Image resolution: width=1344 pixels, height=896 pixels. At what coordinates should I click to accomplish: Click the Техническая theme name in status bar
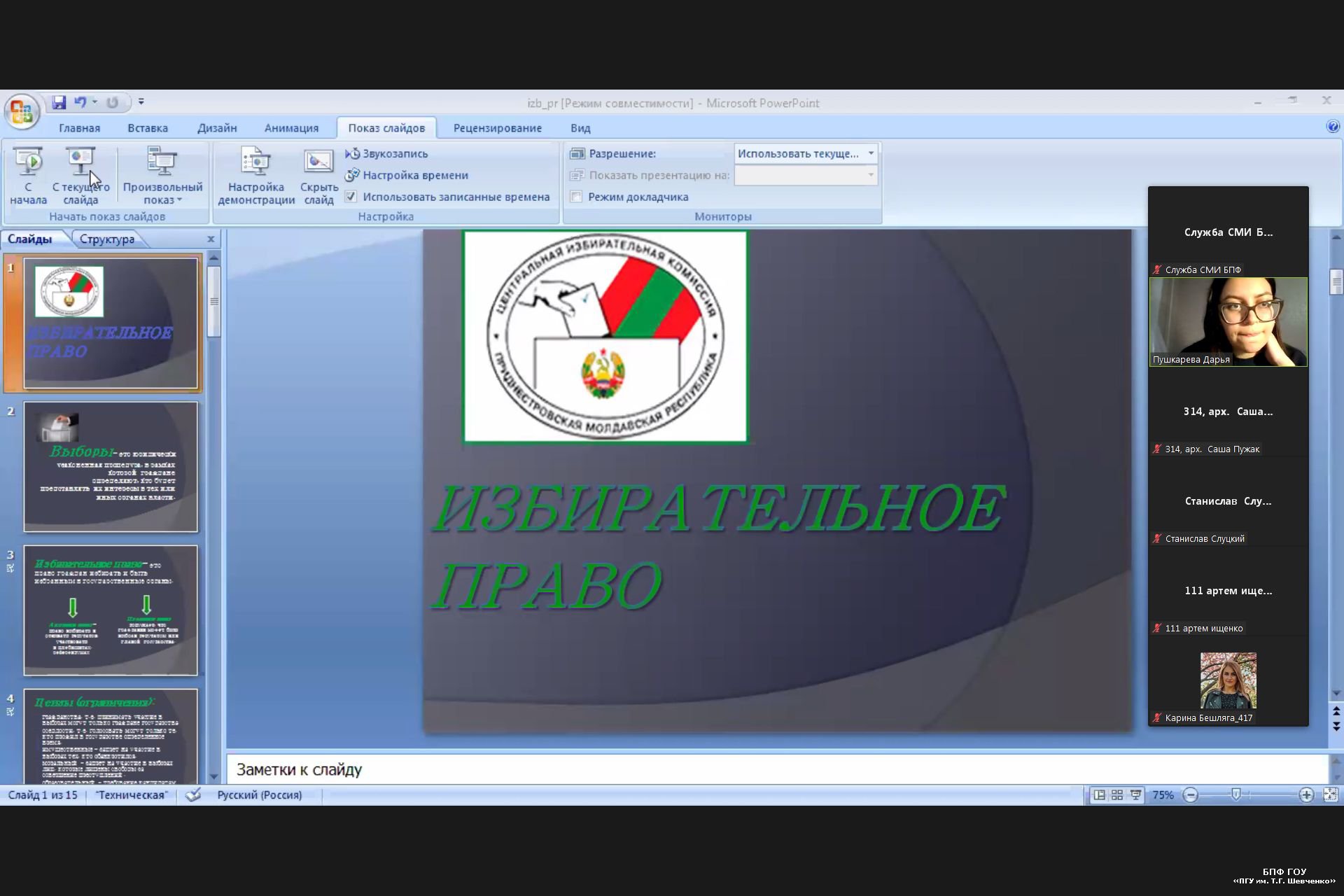tap(132, 795)
